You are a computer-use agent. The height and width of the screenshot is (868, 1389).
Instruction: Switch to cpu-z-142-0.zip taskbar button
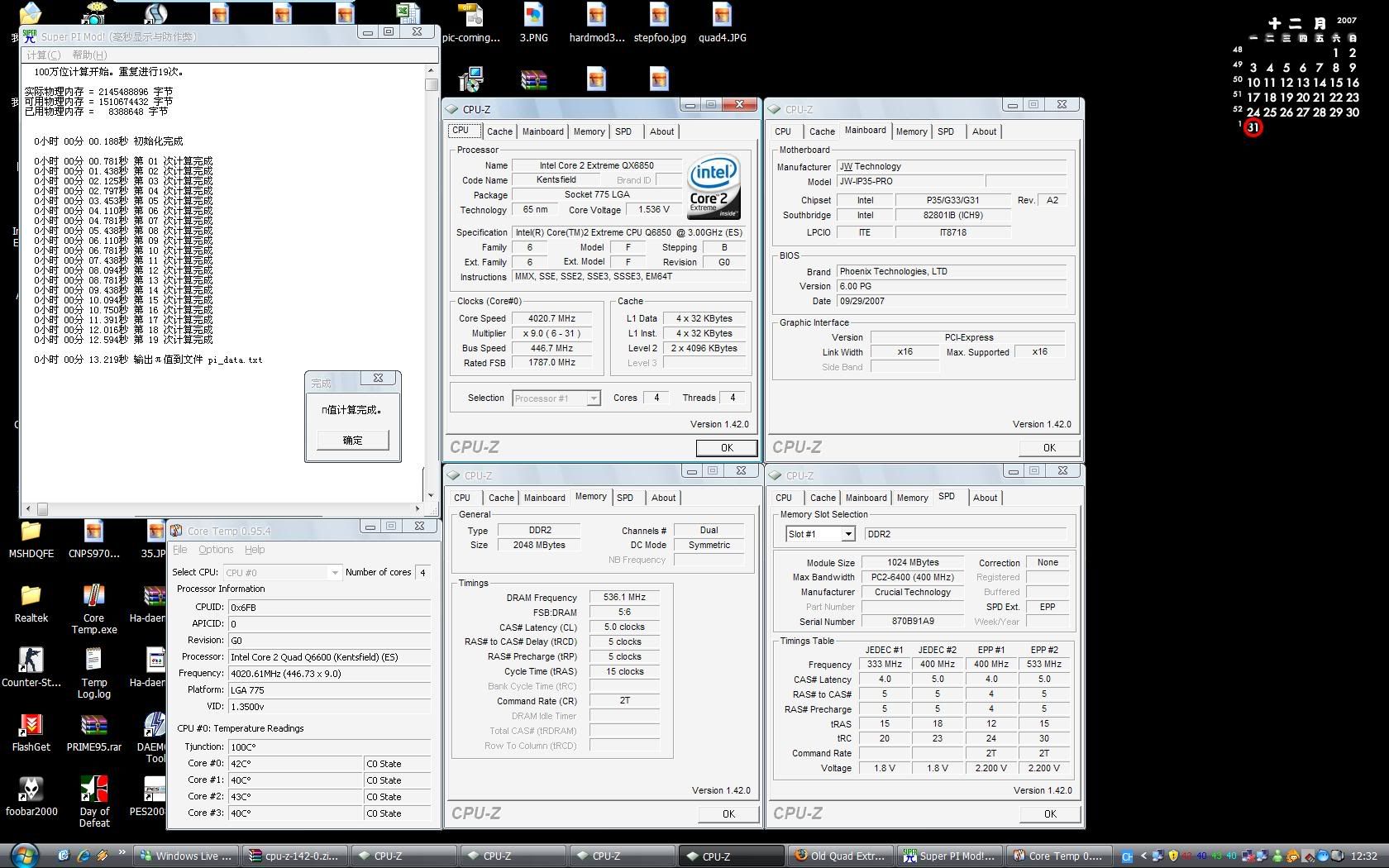click(x=294, y=856)
